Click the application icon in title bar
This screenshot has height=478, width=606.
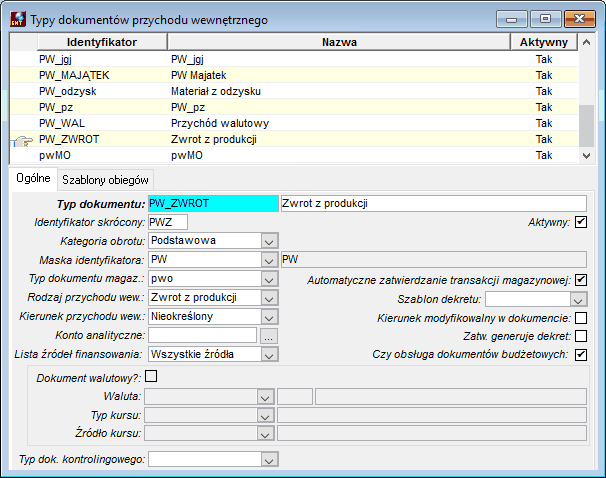(17, 19)
